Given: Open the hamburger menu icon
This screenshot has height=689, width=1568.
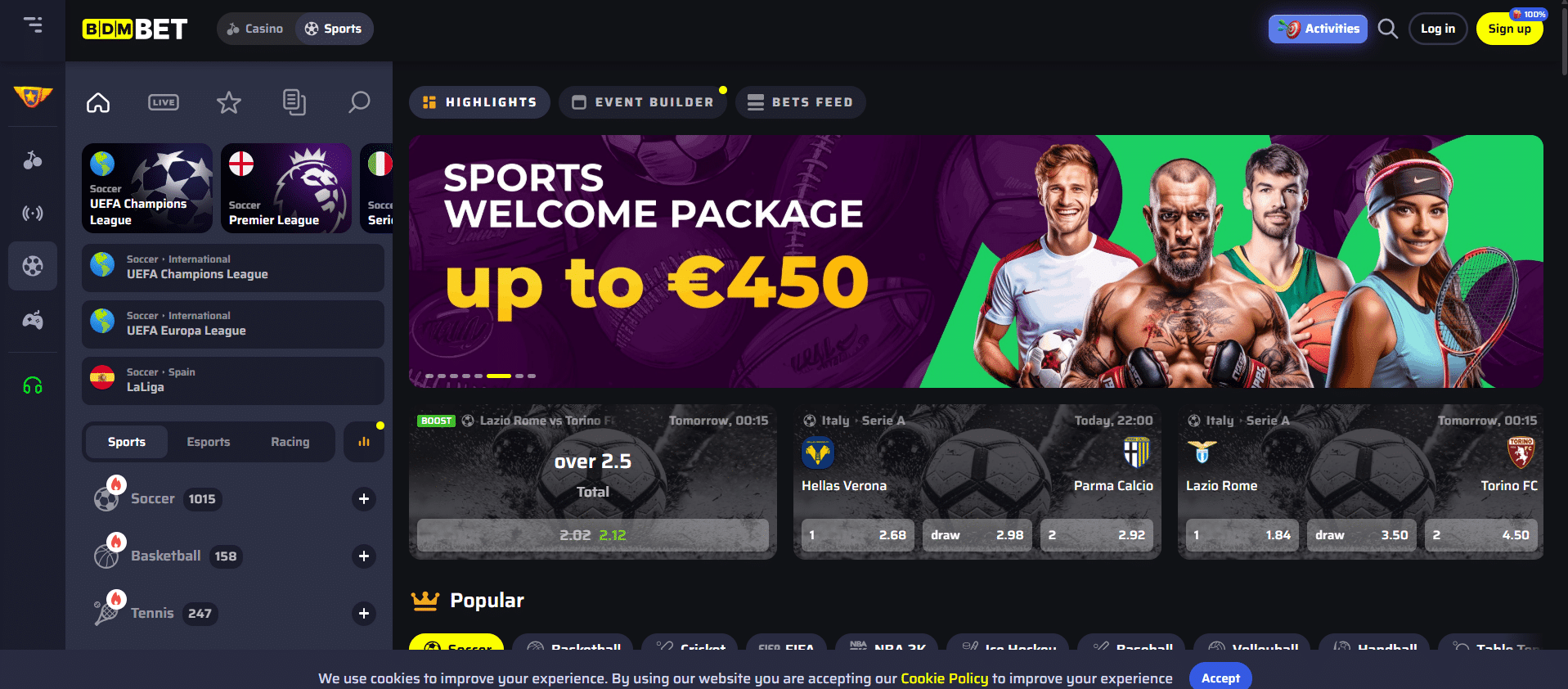Looking at the screenshot, I should 33,25.
